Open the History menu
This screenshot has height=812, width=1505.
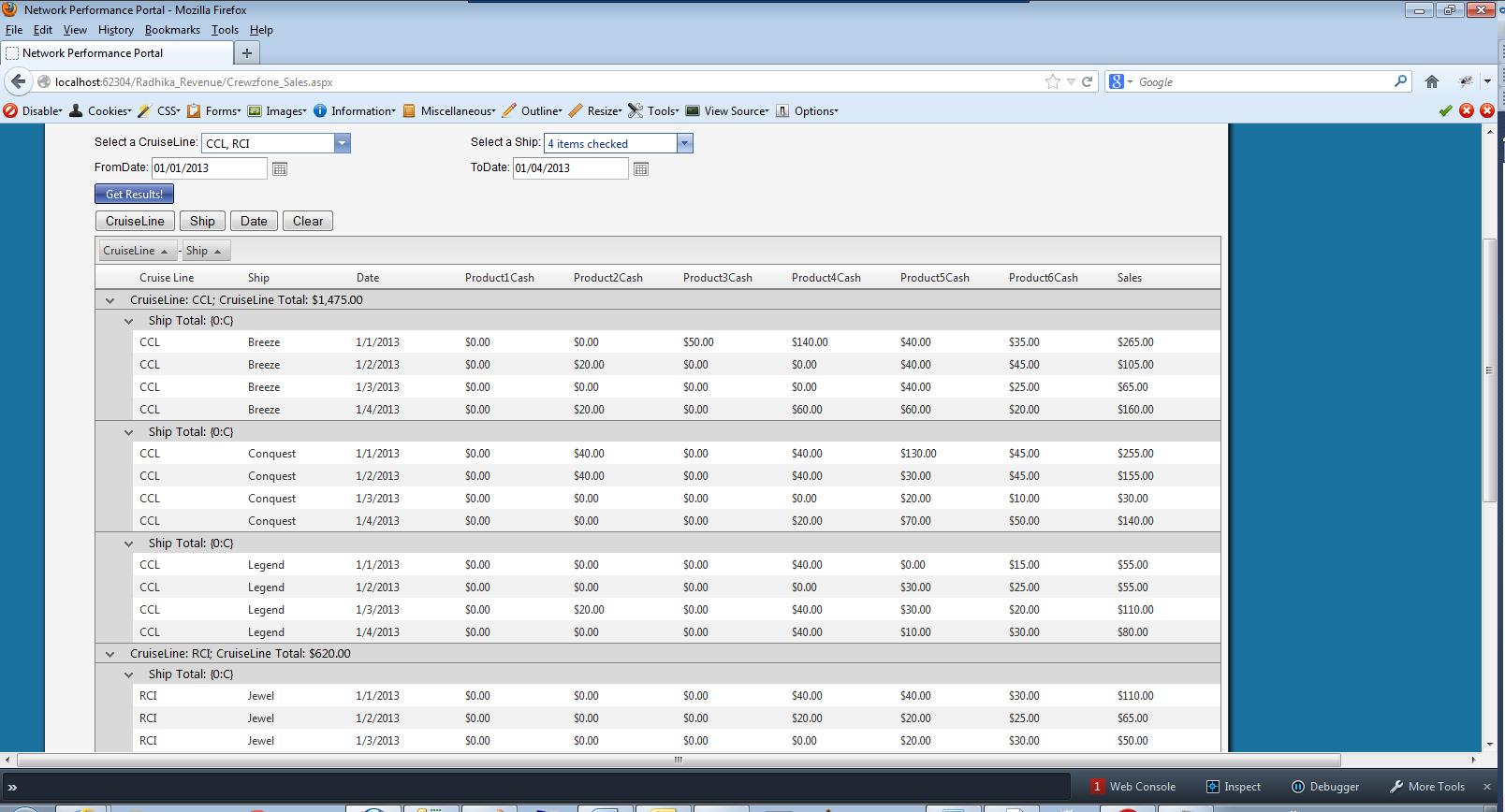[116, 30]
